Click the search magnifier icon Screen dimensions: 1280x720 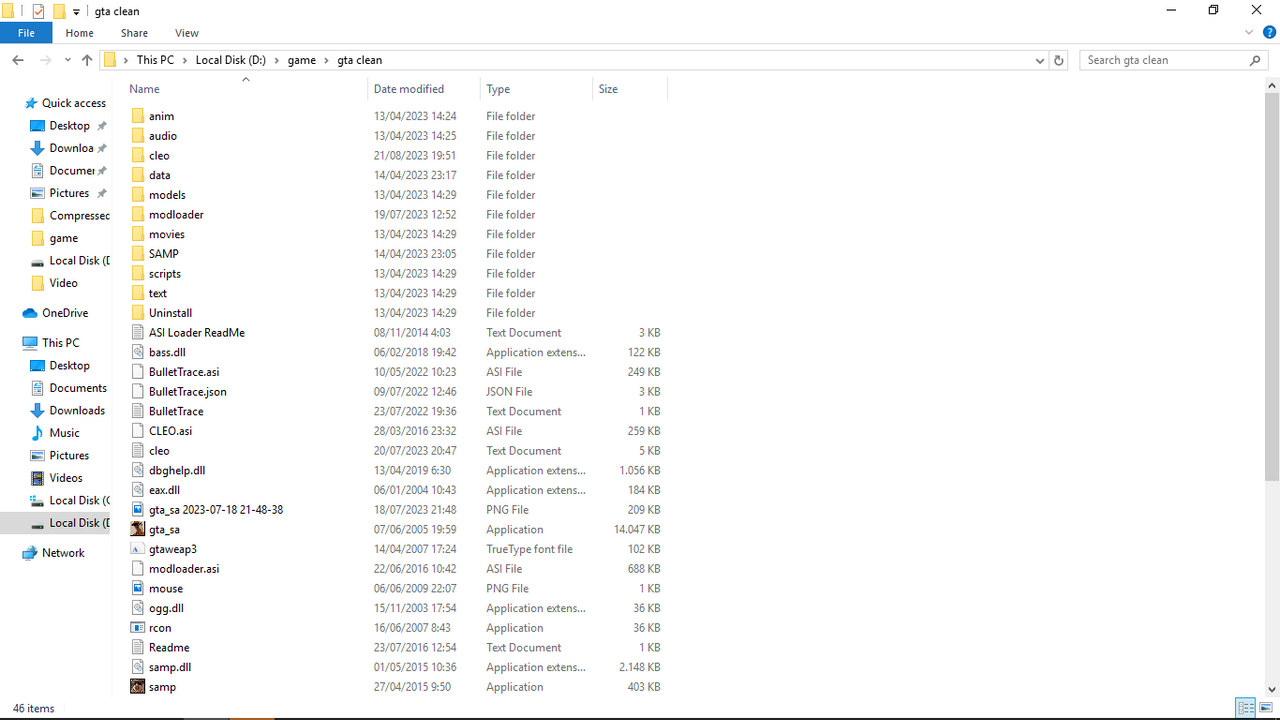[x=1256, y=60]
